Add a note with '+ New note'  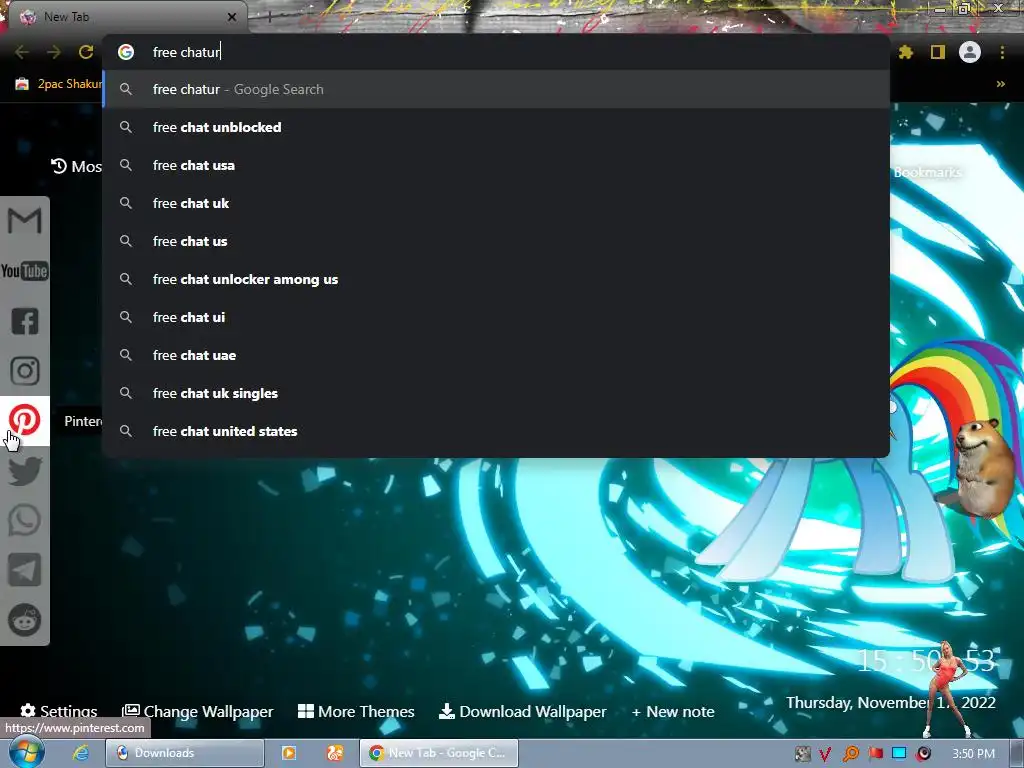[x=673, y=711]
